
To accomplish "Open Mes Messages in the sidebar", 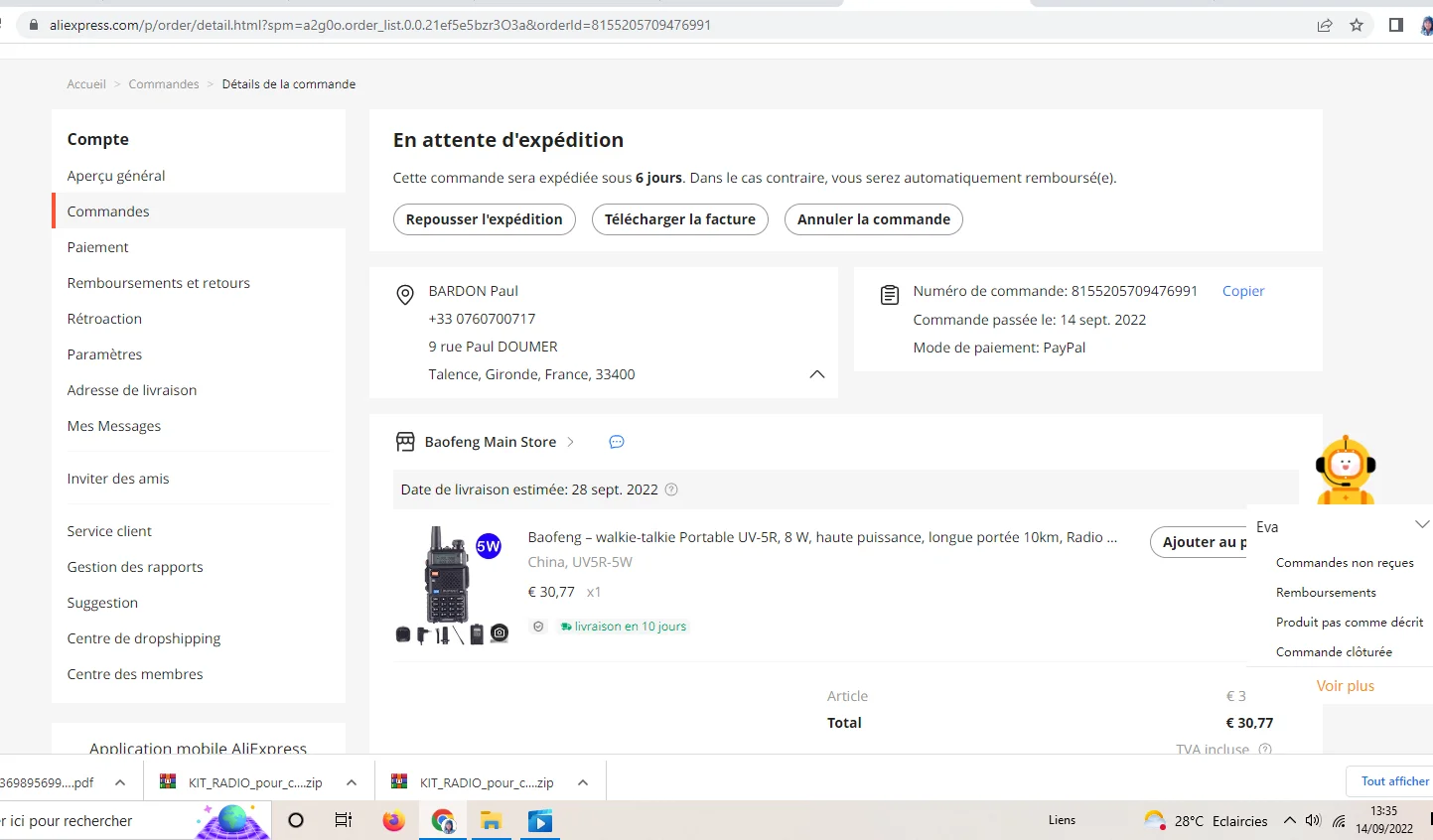I will click(x=114, y=426).
